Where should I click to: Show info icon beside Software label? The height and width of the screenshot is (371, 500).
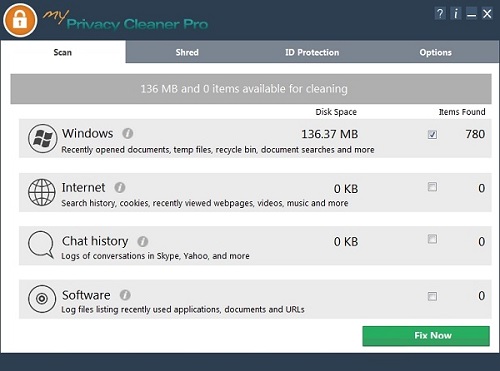pos(125,295)
